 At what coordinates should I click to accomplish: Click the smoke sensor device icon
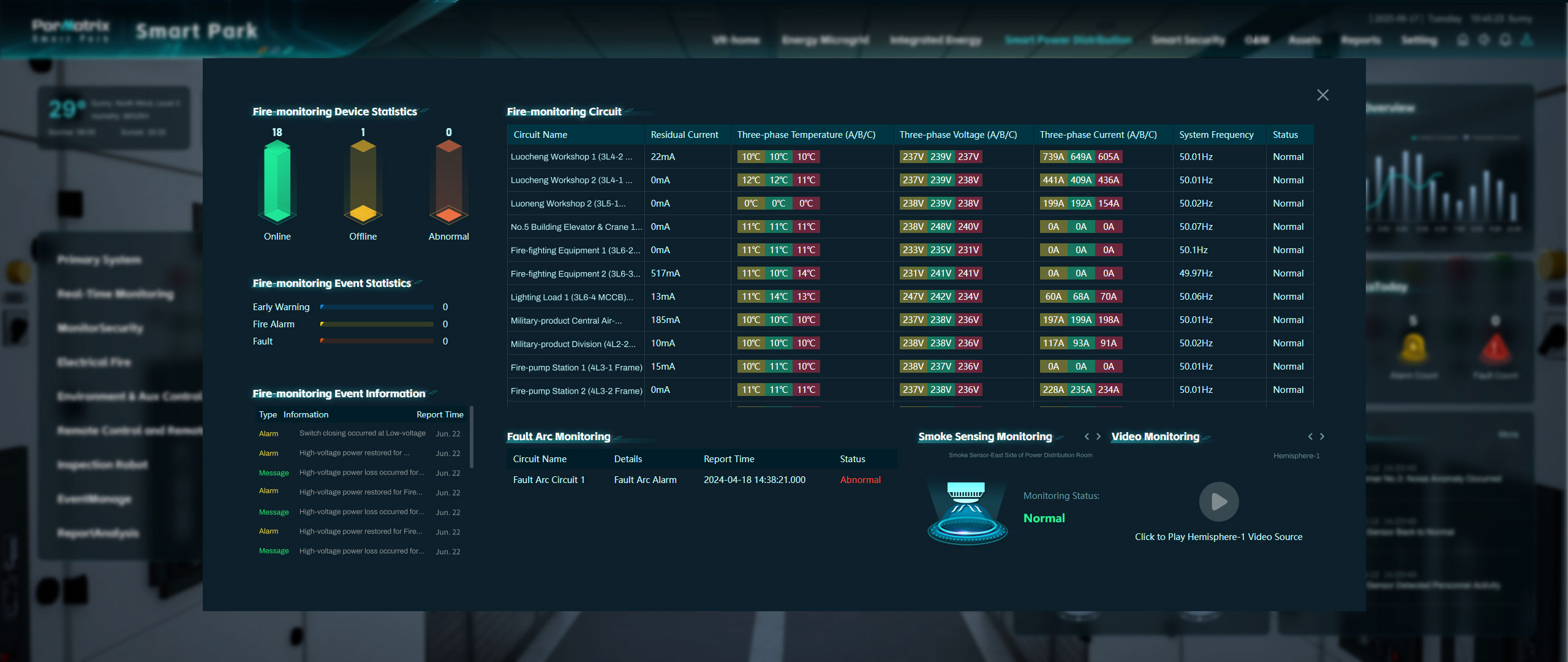(967, 512)
